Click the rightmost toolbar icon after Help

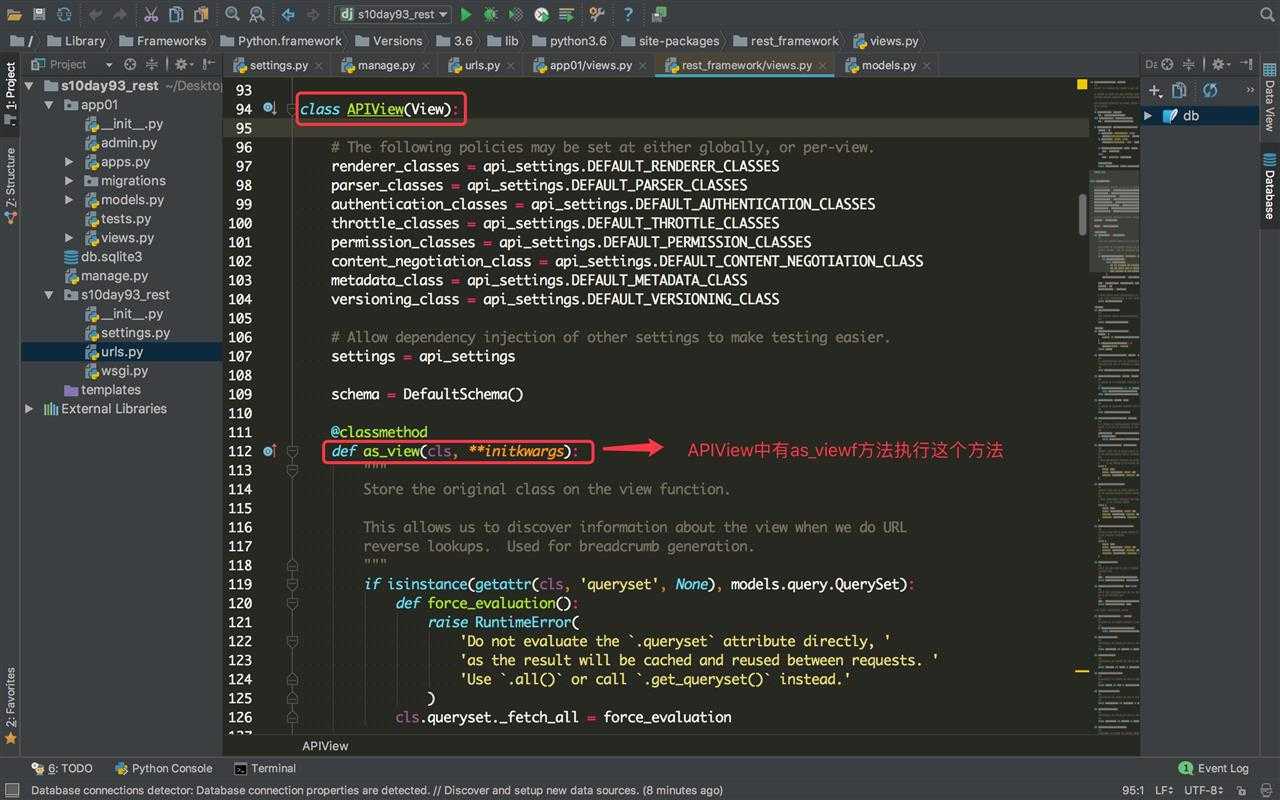659,14
